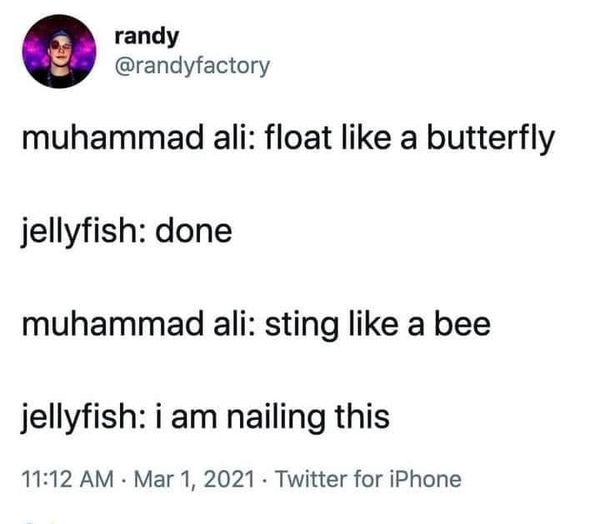Click randy's profile avatar picture

pos(55,51)
